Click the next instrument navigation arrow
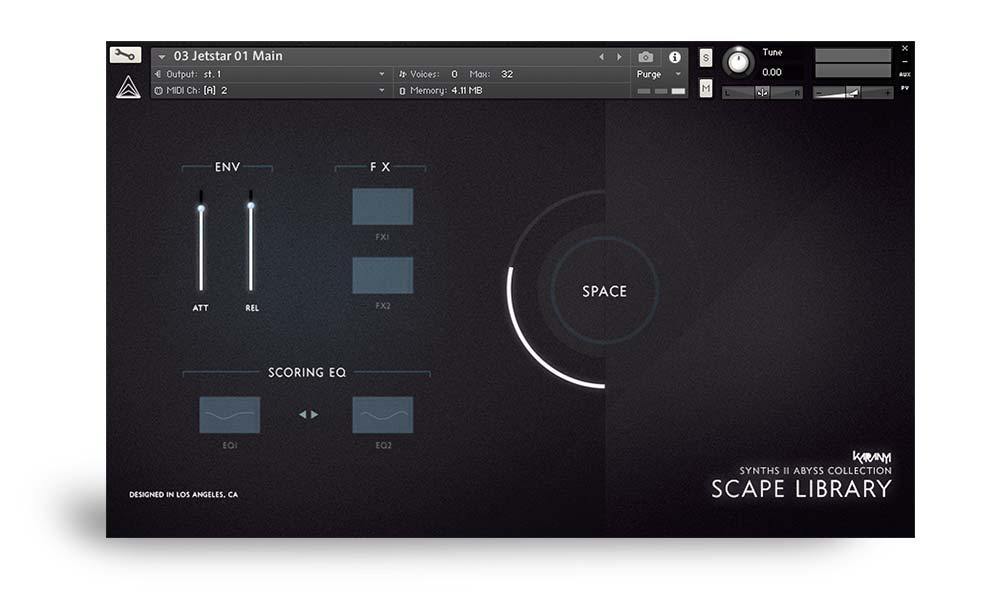Image resolution: width=1000 pixels, height=600 pixels. (x=619, y=57)
